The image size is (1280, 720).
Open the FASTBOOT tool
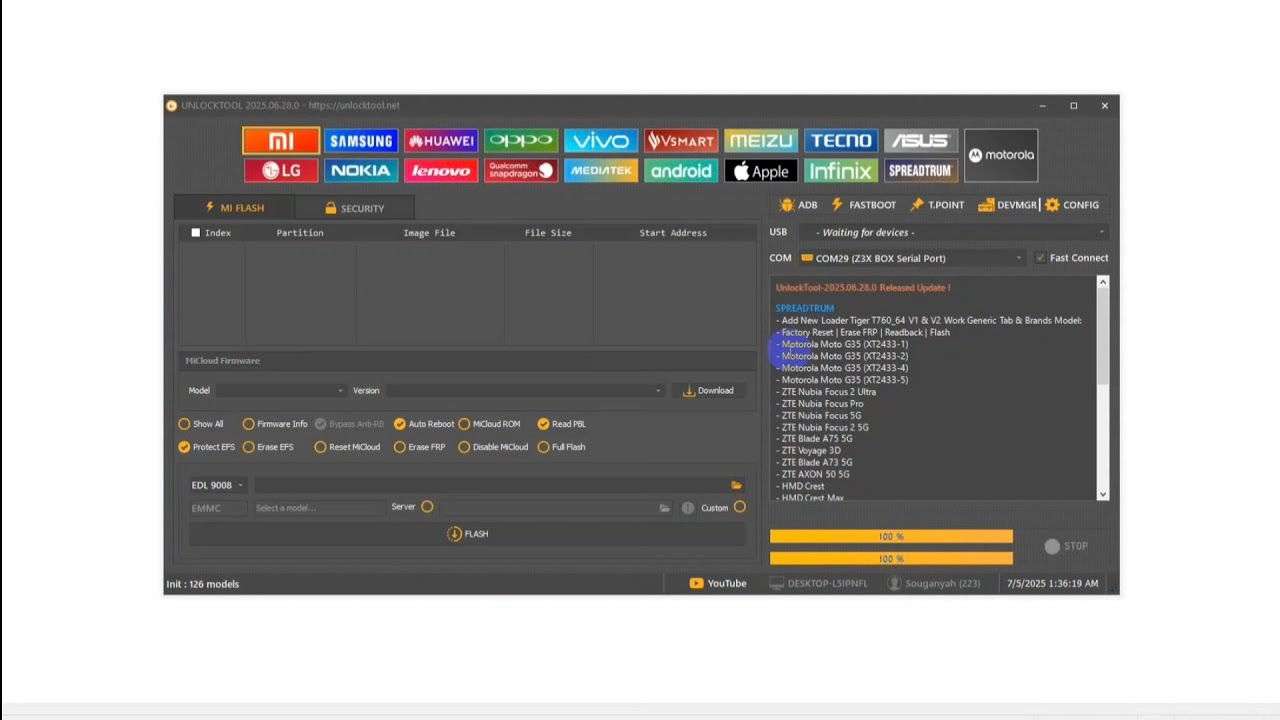[x=864, y=205]
